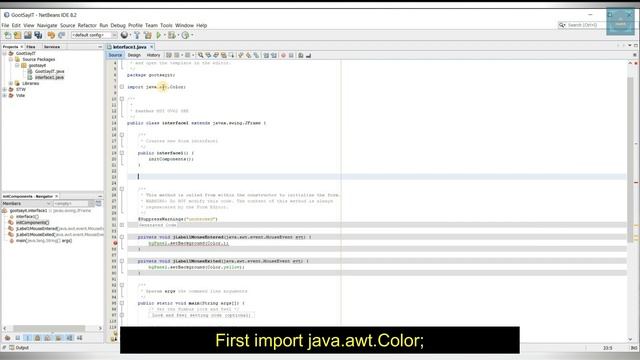Viewport: 640px width, 360px height.
Task: Click the Find Previous Occurrence icon
Action: [208, 55]
